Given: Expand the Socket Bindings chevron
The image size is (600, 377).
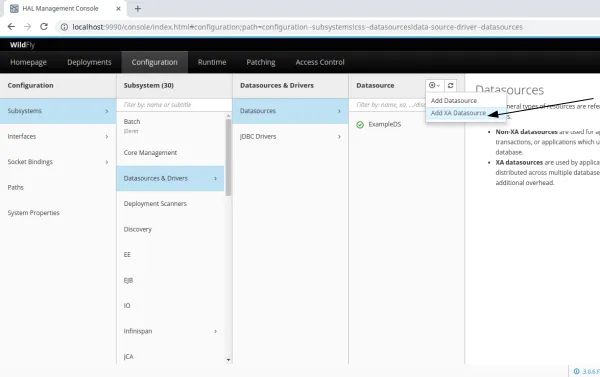Looking at the screenshot, I should point(107,162).
